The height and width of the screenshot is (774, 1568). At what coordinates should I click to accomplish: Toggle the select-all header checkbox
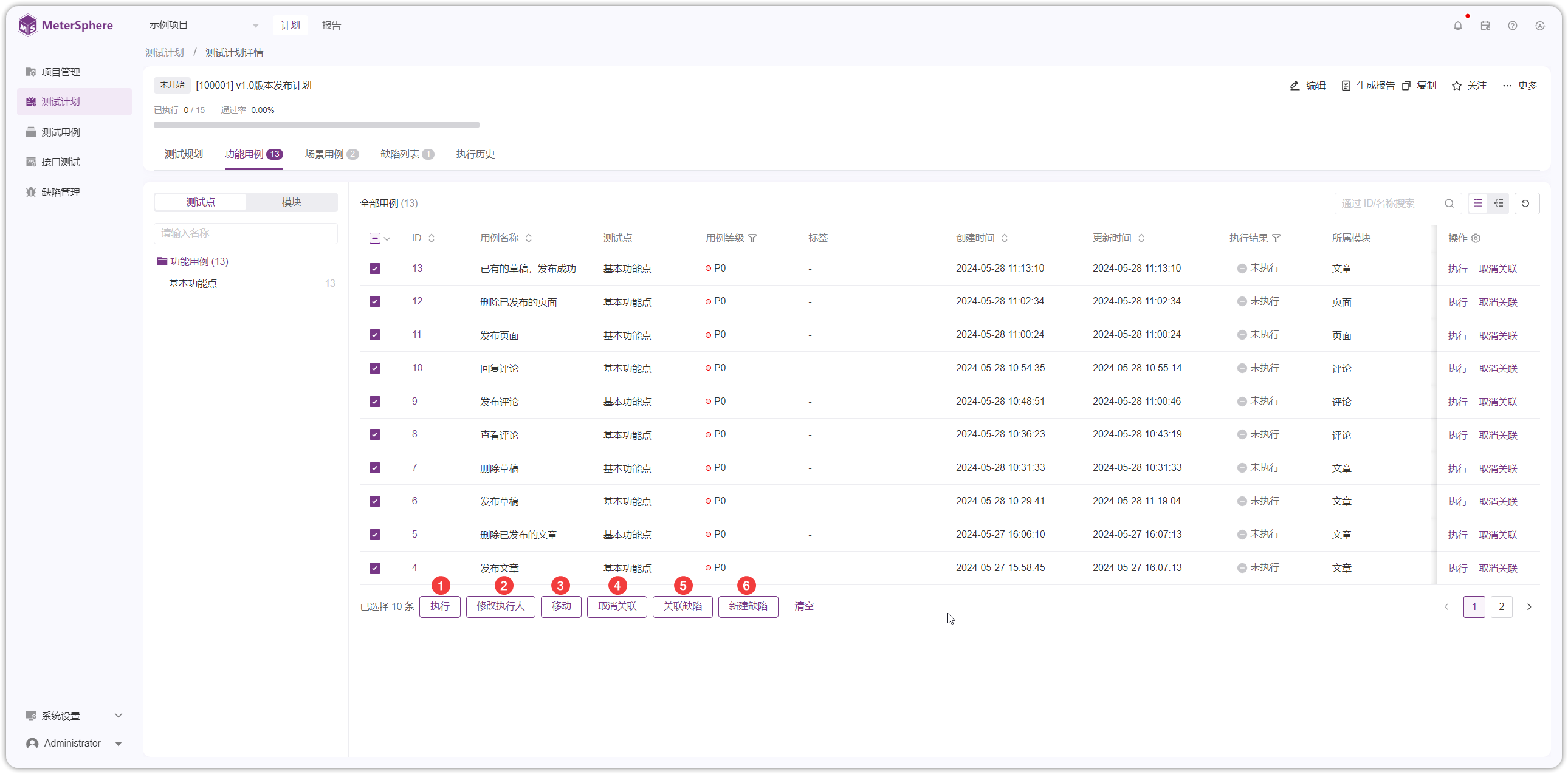[375, 238]
